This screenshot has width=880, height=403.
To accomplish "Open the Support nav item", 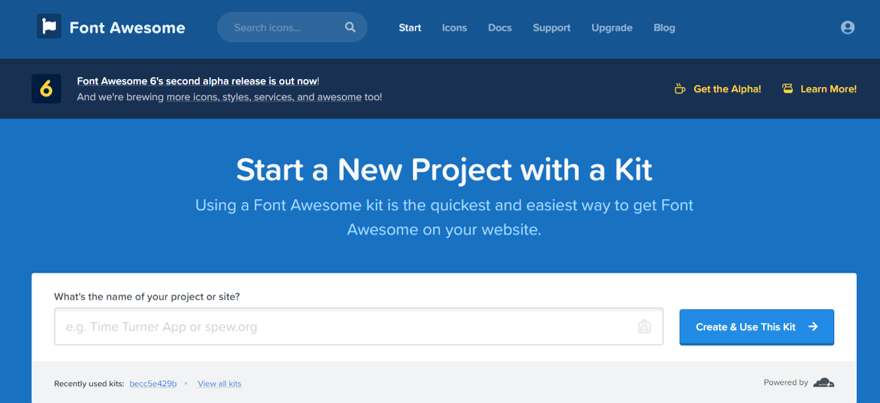I will 551,28.
